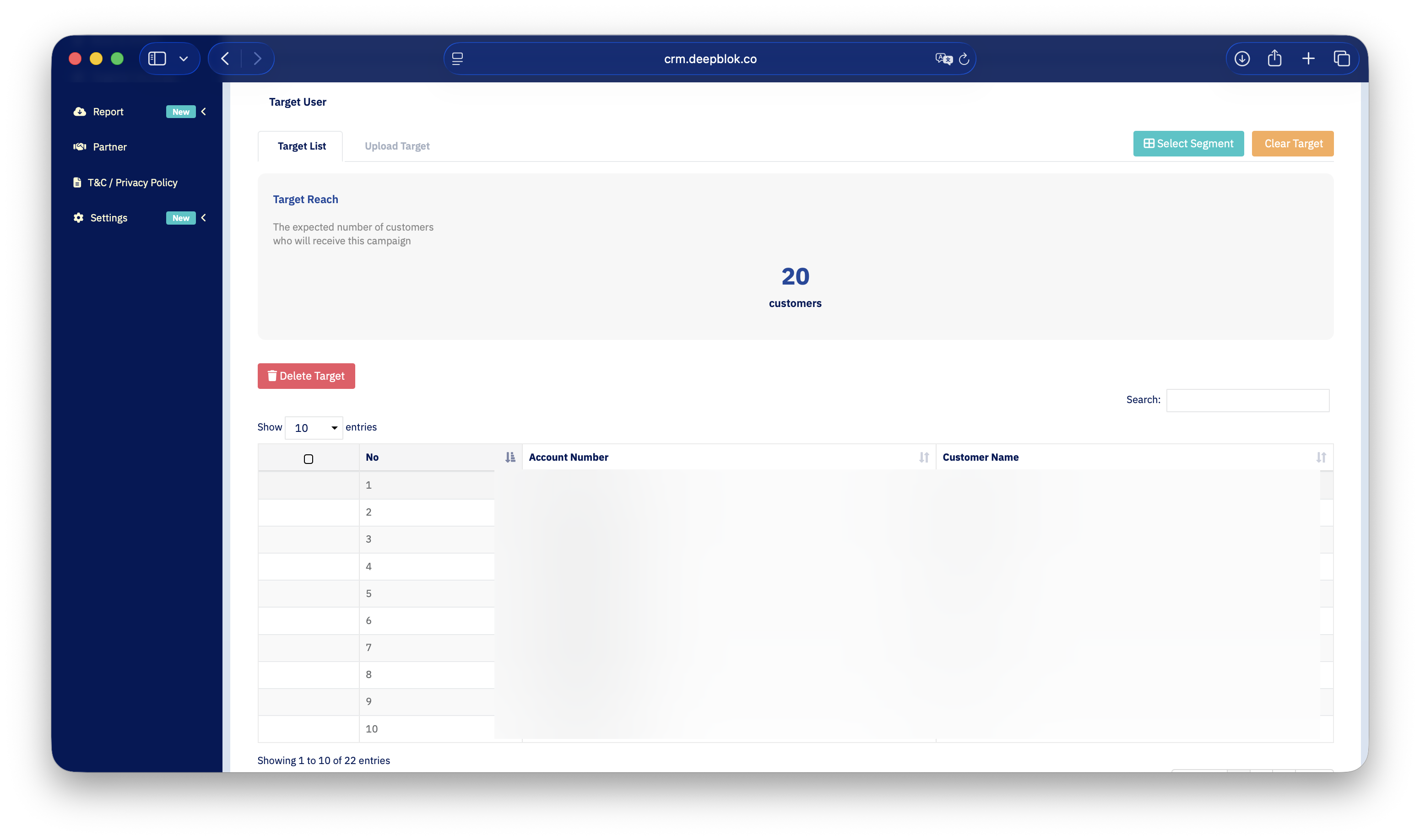Click the Select Segment button
The height and width of the screenshot is (840, 1420).
point(1188,143)
